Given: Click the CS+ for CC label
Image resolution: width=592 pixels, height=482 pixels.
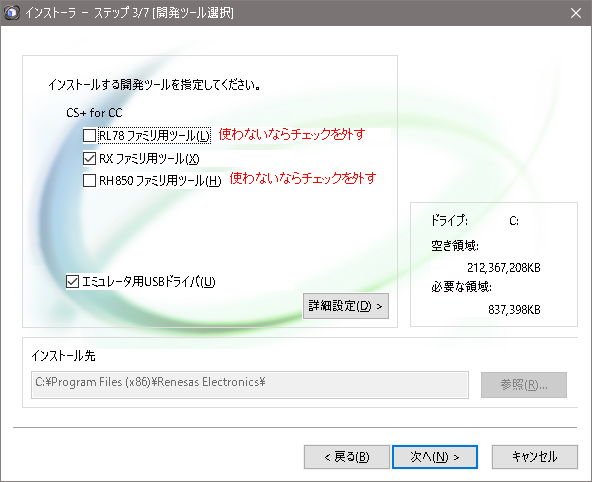Looking at the screenshot, I should click(94, 113).
